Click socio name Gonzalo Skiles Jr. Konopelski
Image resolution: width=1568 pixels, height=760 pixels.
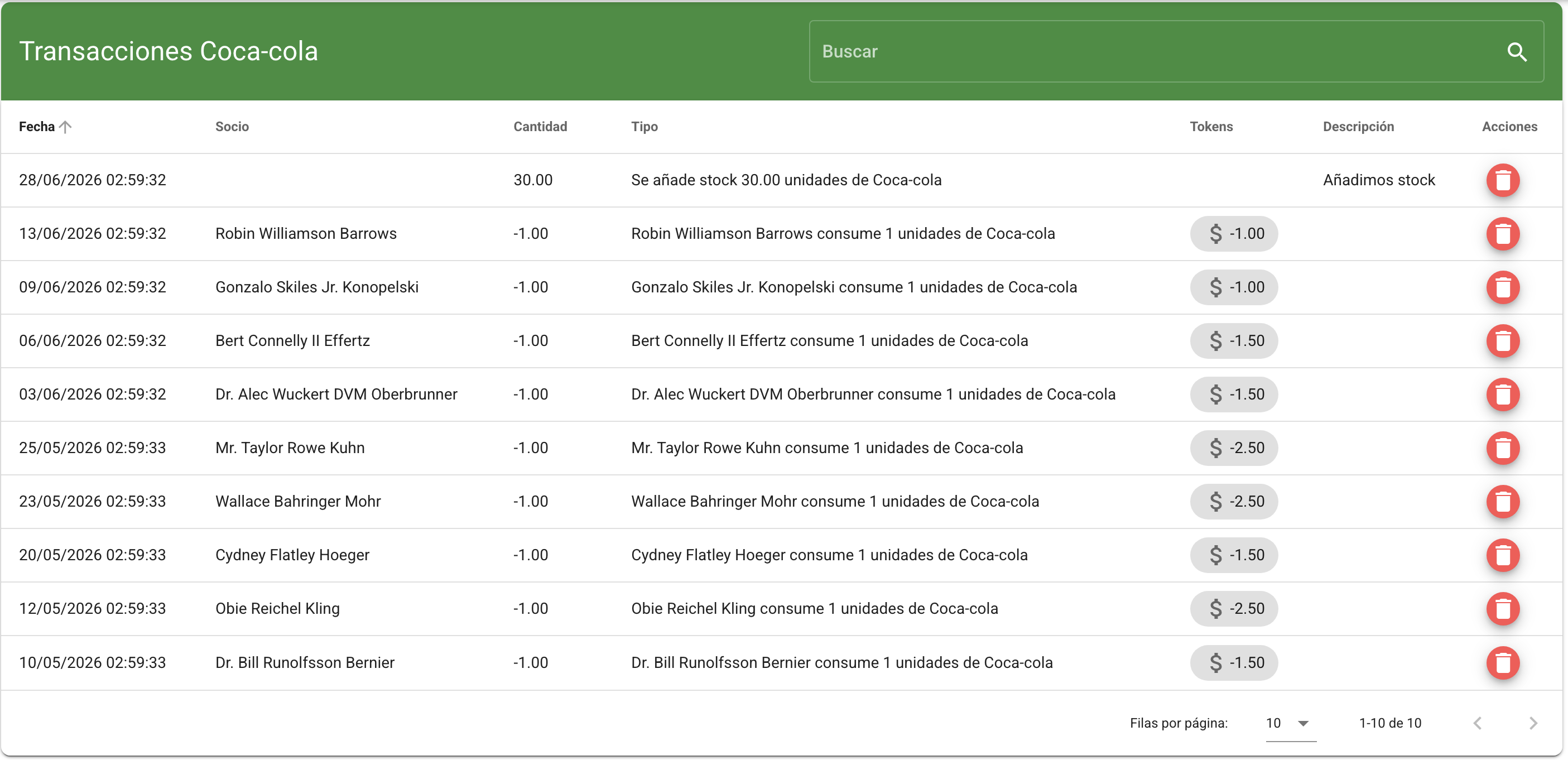tap(316, 287)
